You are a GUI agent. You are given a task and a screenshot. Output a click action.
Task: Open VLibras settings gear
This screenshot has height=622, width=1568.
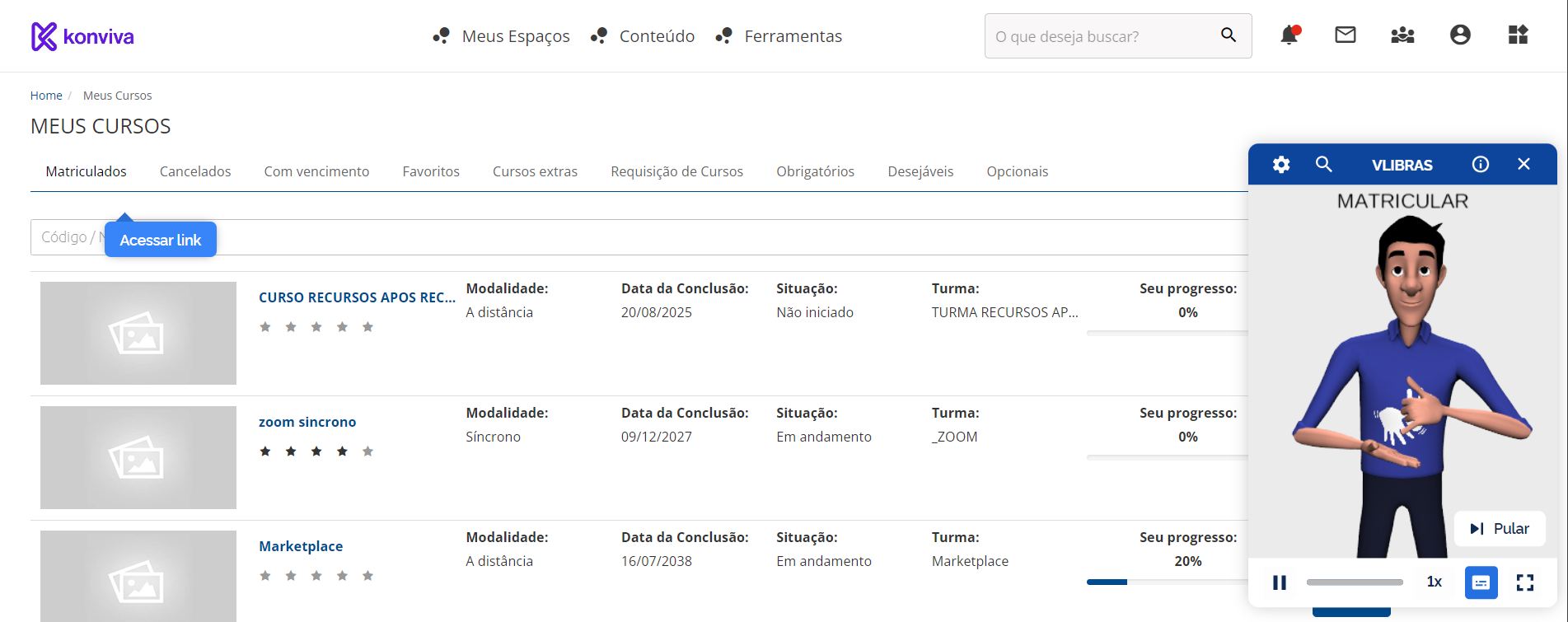[1281, 164]
